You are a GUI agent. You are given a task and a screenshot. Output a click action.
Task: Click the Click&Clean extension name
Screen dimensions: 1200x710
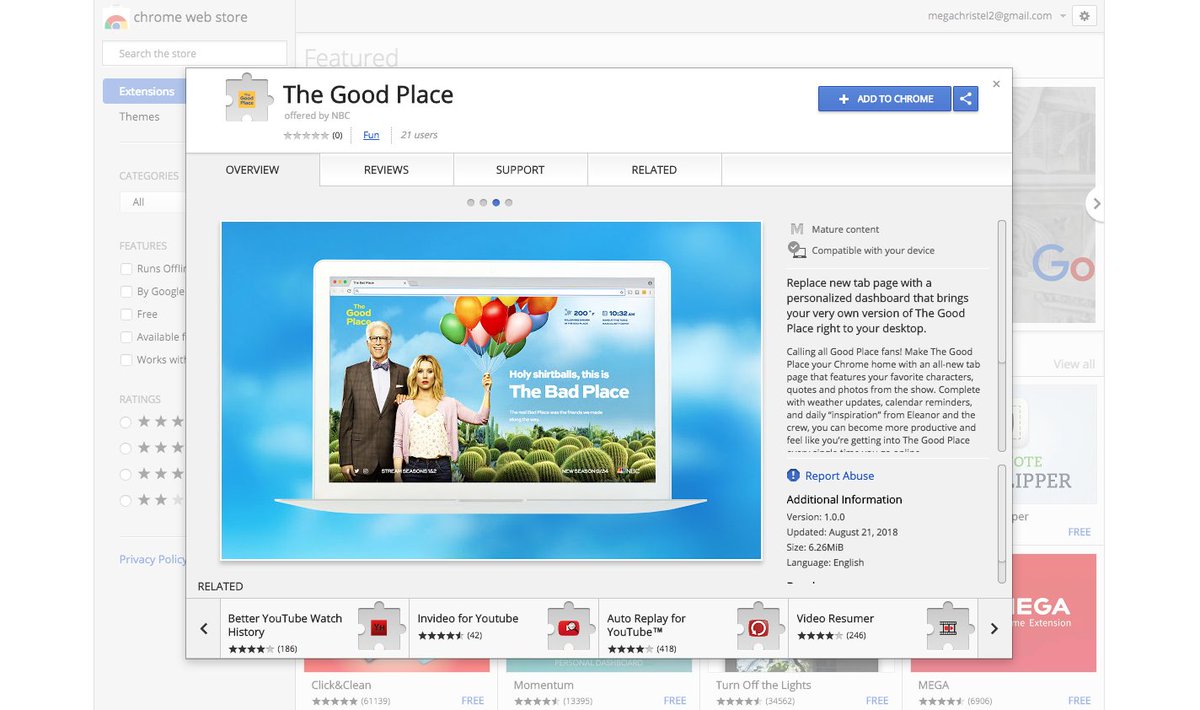tap(341, 685)
